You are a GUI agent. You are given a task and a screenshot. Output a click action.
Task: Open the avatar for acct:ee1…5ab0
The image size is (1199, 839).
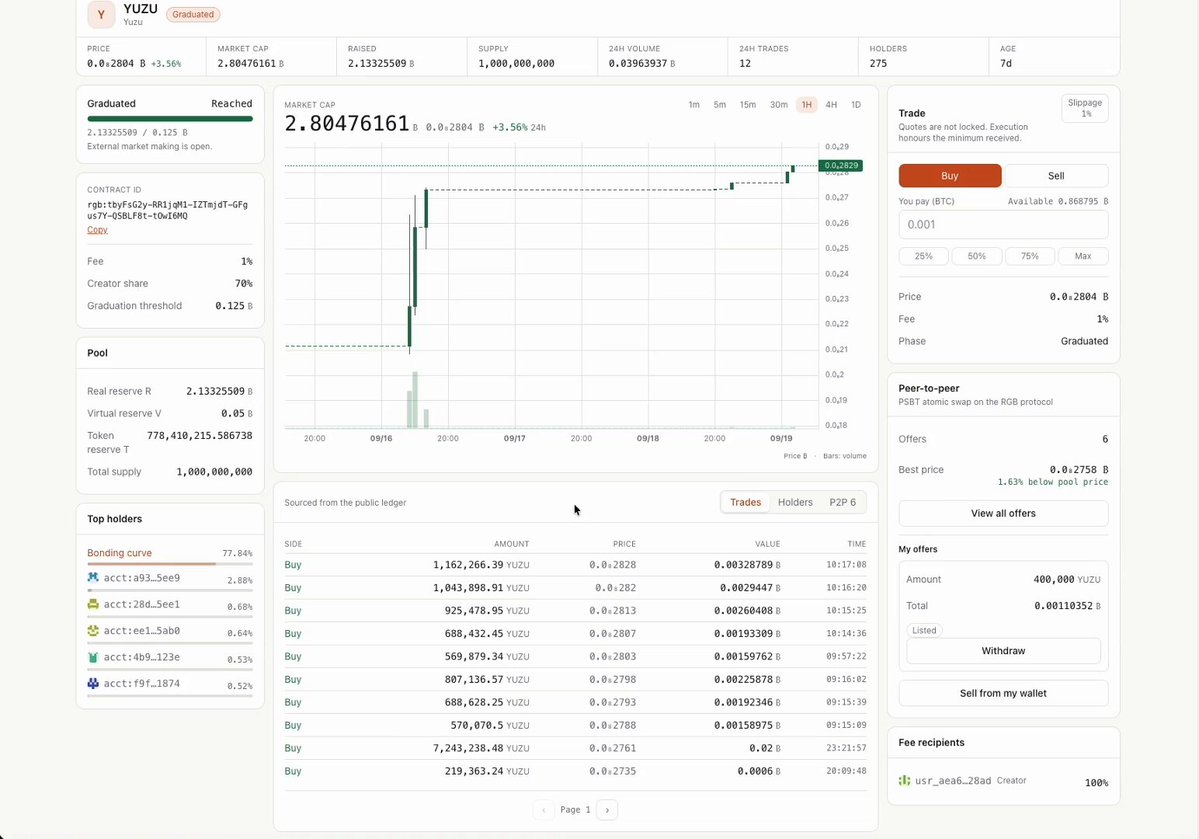click(93, 630)
